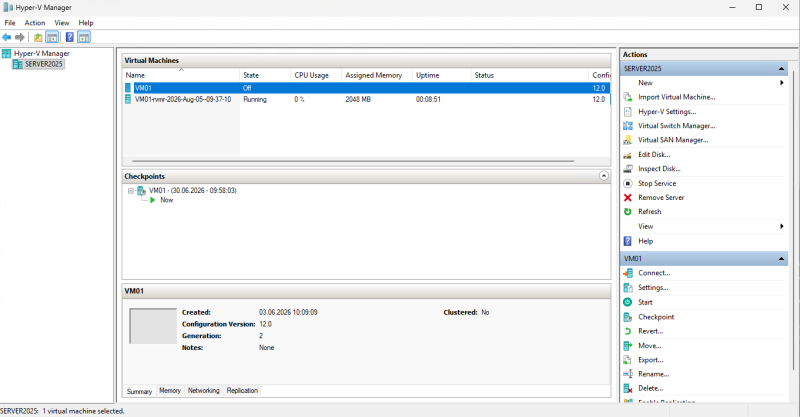Open the View menu

[x=62, y=23]
